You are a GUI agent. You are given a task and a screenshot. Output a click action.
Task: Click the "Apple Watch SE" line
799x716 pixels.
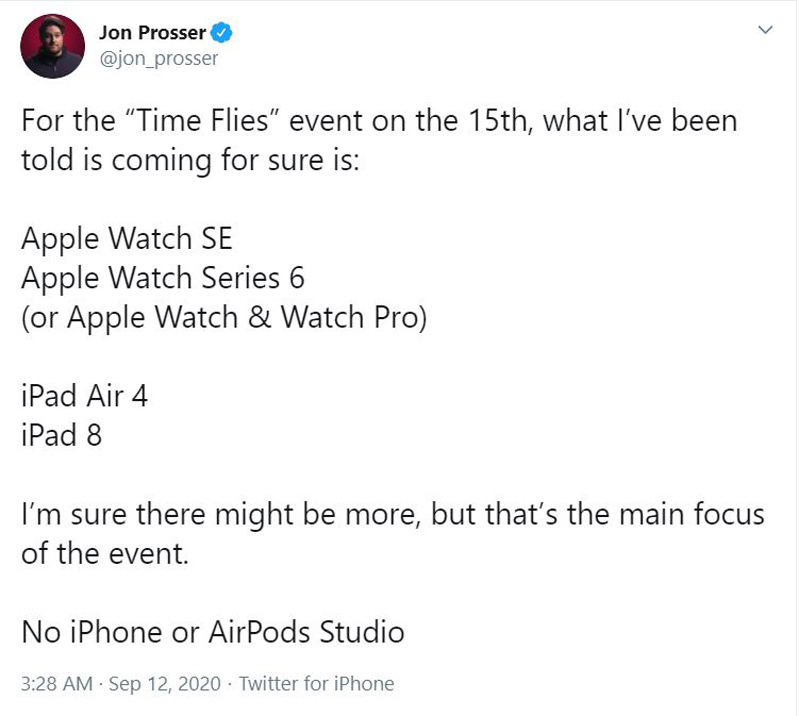click(127, 238)
